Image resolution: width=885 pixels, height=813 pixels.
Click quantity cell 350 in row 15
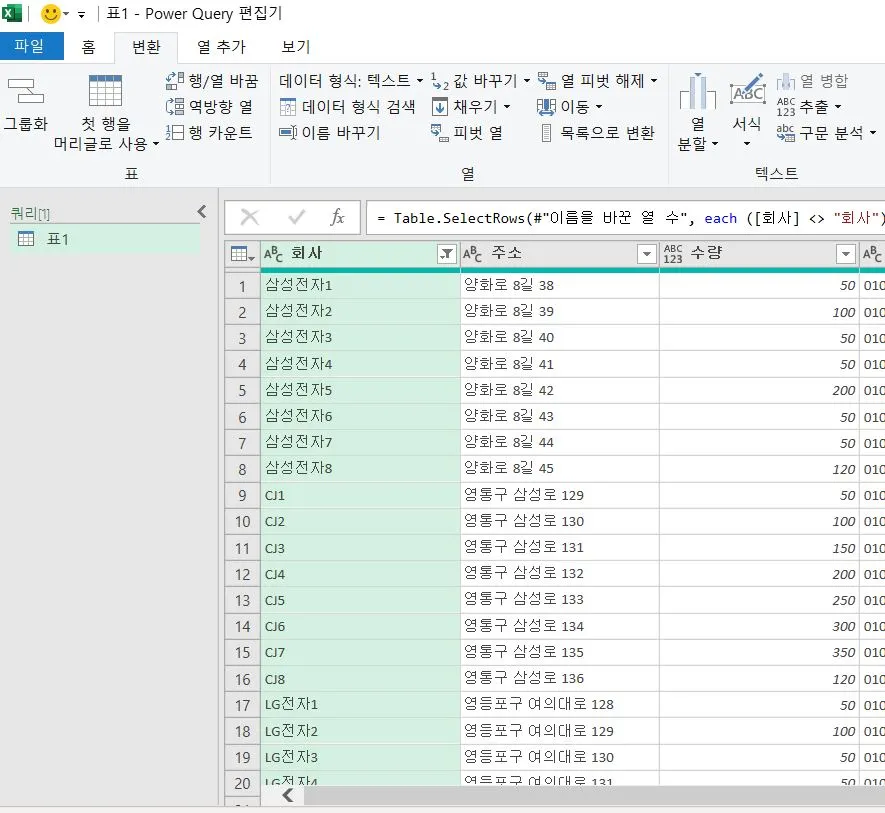click(759, 653)
